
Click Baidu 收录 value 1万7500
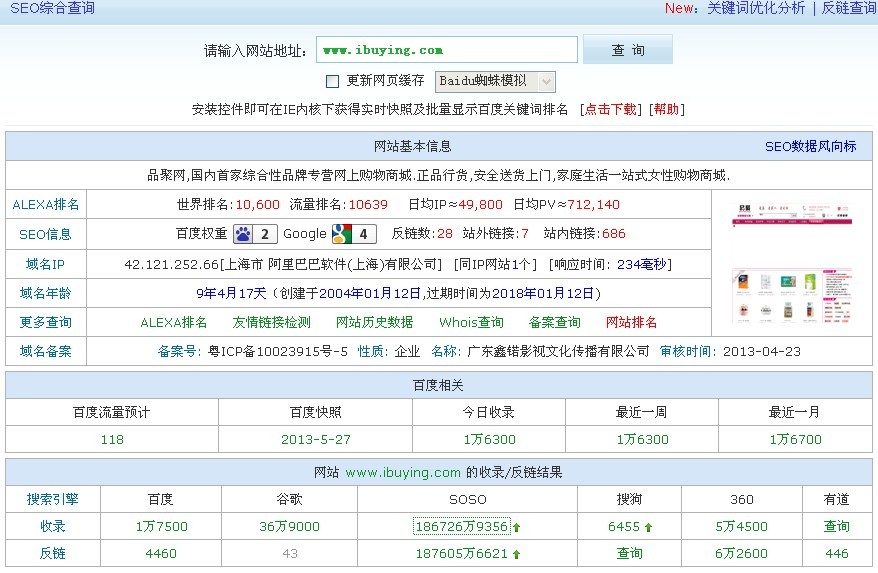tap(161, 527)
